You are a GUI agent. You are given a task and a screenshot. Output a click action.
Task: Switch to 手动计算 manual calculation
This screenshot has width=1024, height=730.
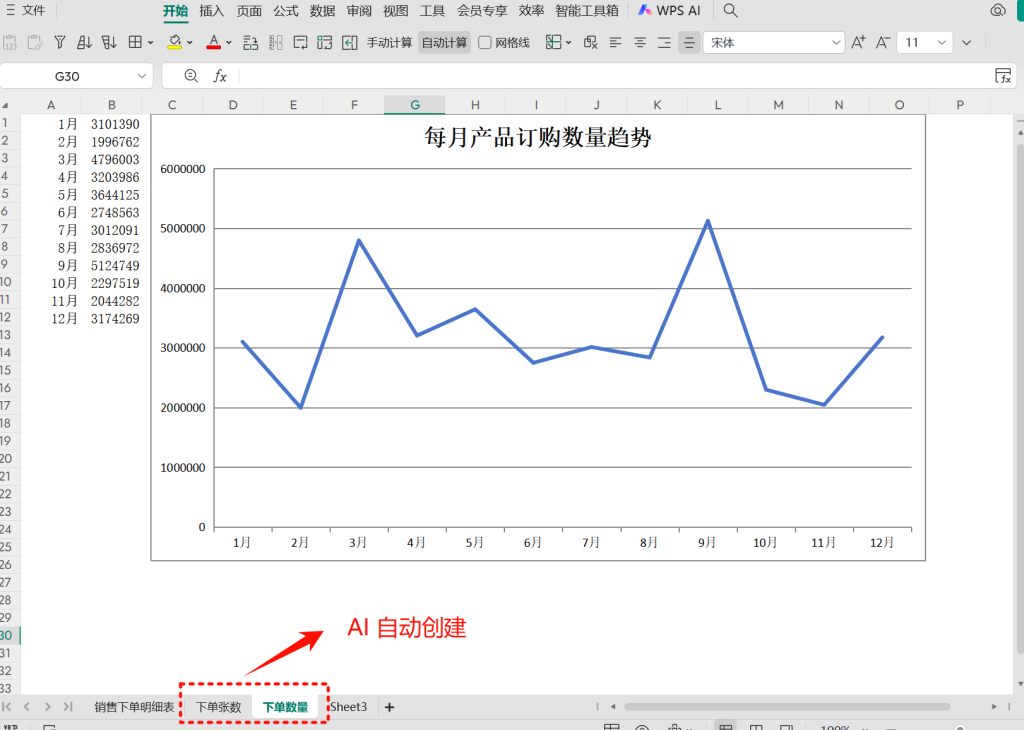point(389,42)
